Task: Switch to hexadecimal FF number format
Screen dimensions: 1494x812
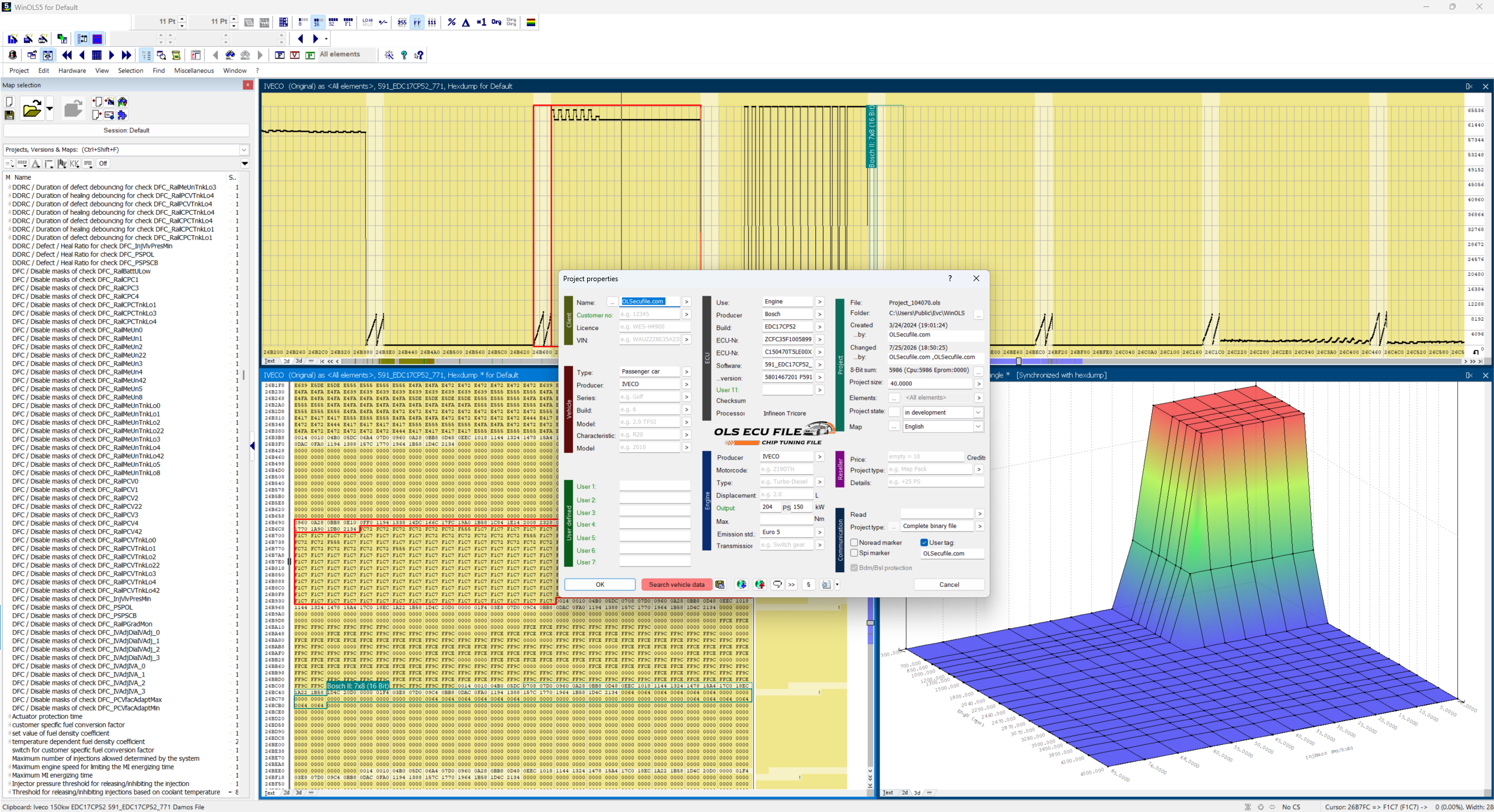Action: tap(417, 22)
